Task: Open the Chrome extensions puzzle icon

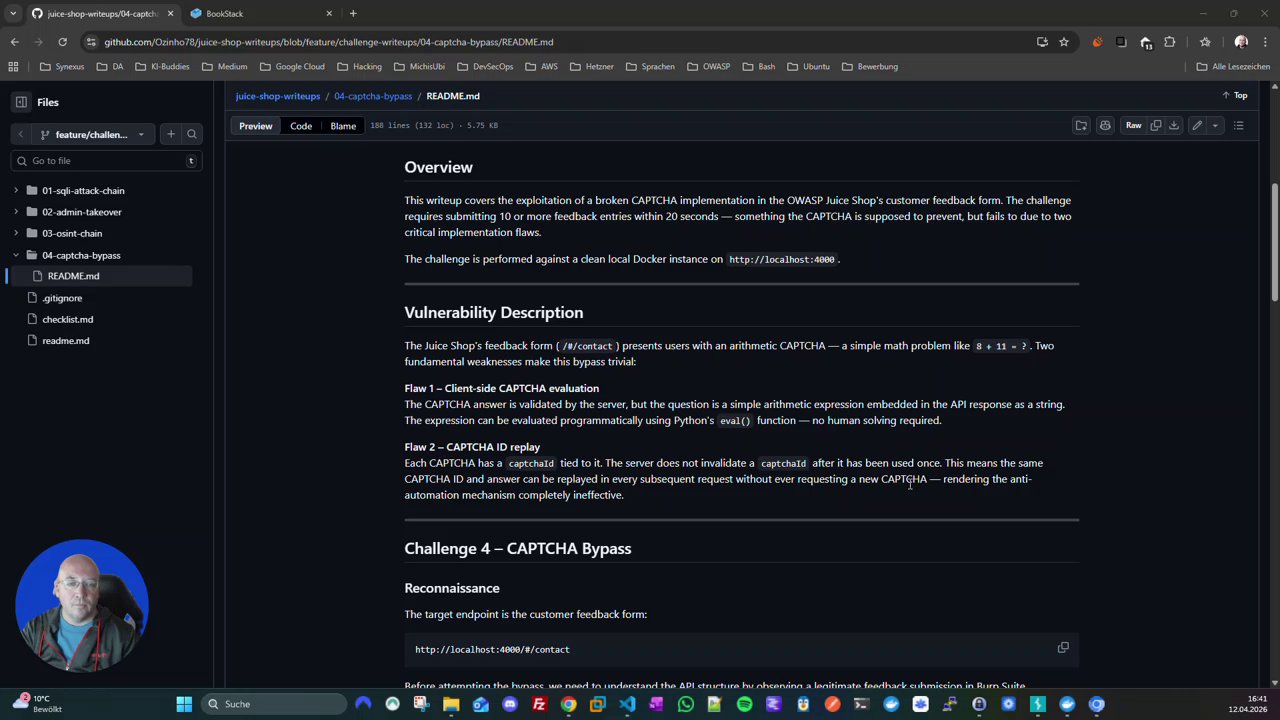Action: [1170, 42]
